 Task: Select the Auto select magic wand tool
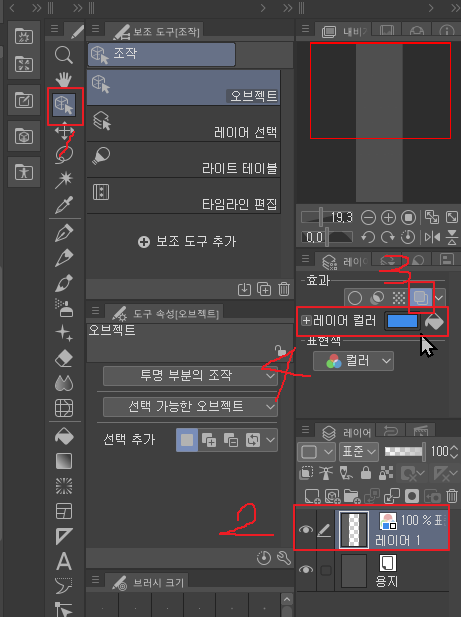pyautogui.click(x=64, y=180)
